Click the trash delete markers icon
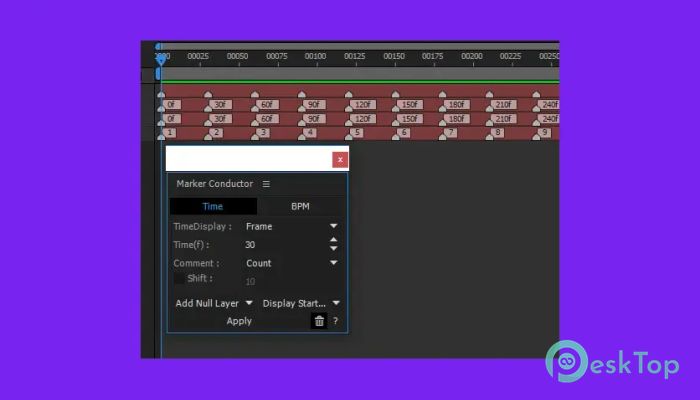This screenshot has height=400, width=700. tap(319, 321)
